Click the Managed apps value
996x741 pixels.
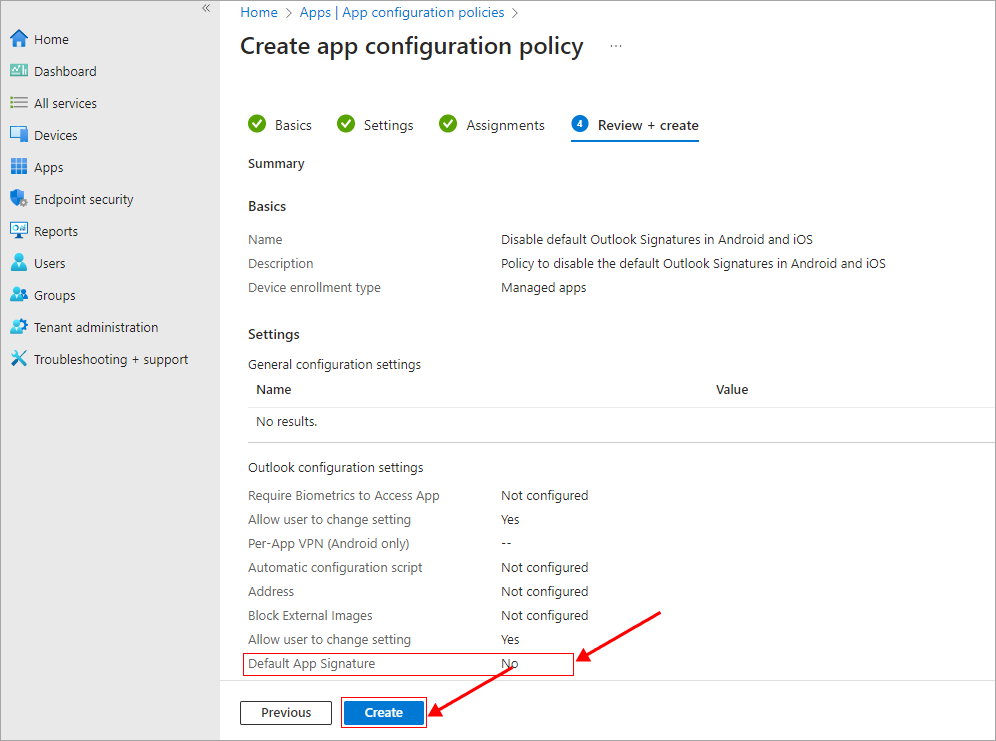coord(544,288)
